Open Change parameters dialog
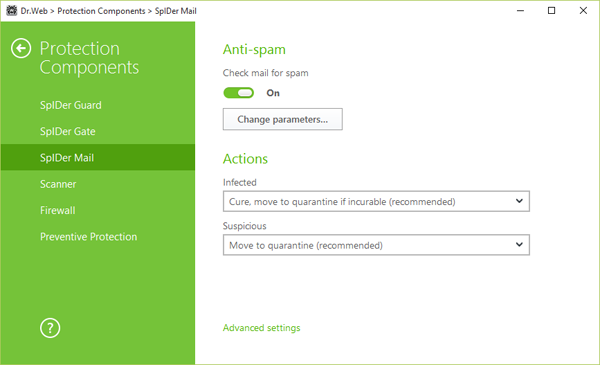The width and height of the screenshot is (600, 365). [x=282, y=119]
